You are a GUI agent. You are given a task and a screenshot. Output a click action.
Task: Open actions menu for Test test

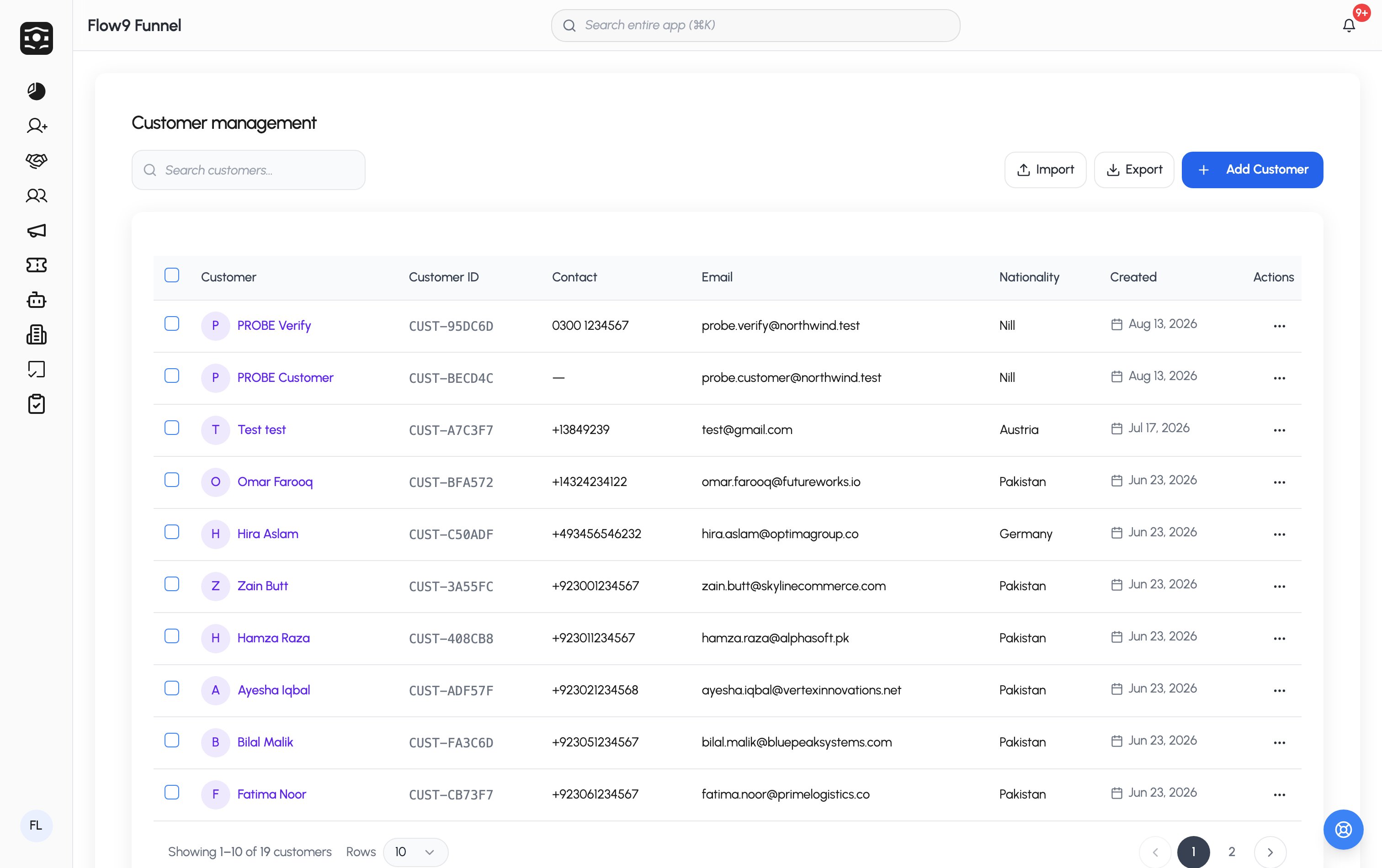[1279, 430]
